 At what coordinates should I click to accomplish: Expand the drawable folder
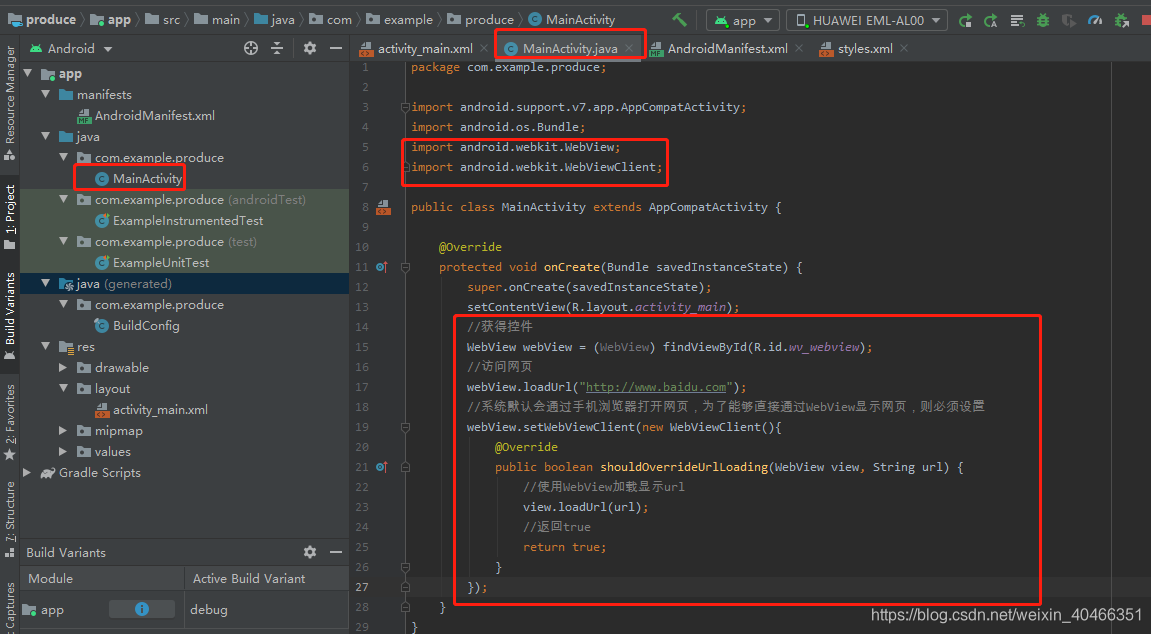pyautogui.click(x=63, y=368)
